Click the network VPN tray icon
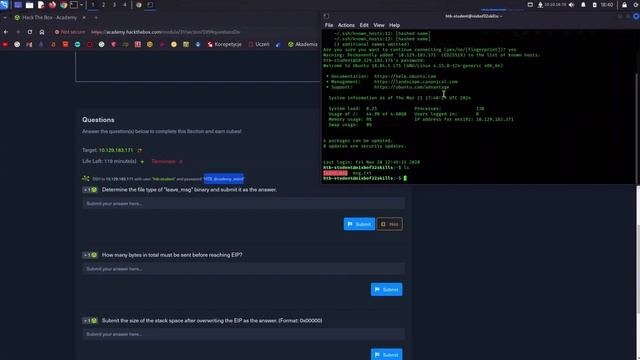Image resolution: width=640 pixels, height=360 pixels. click(x=540, y=5)
